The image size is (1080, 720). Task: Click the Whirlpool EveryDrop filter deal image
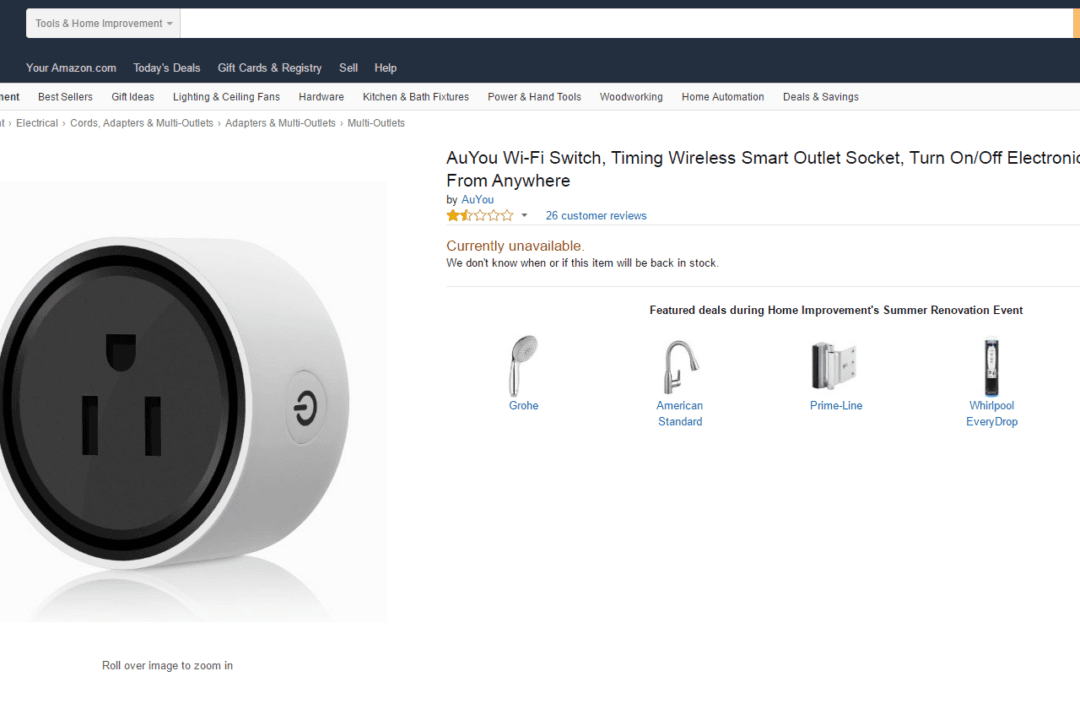[x=991, y=366]
